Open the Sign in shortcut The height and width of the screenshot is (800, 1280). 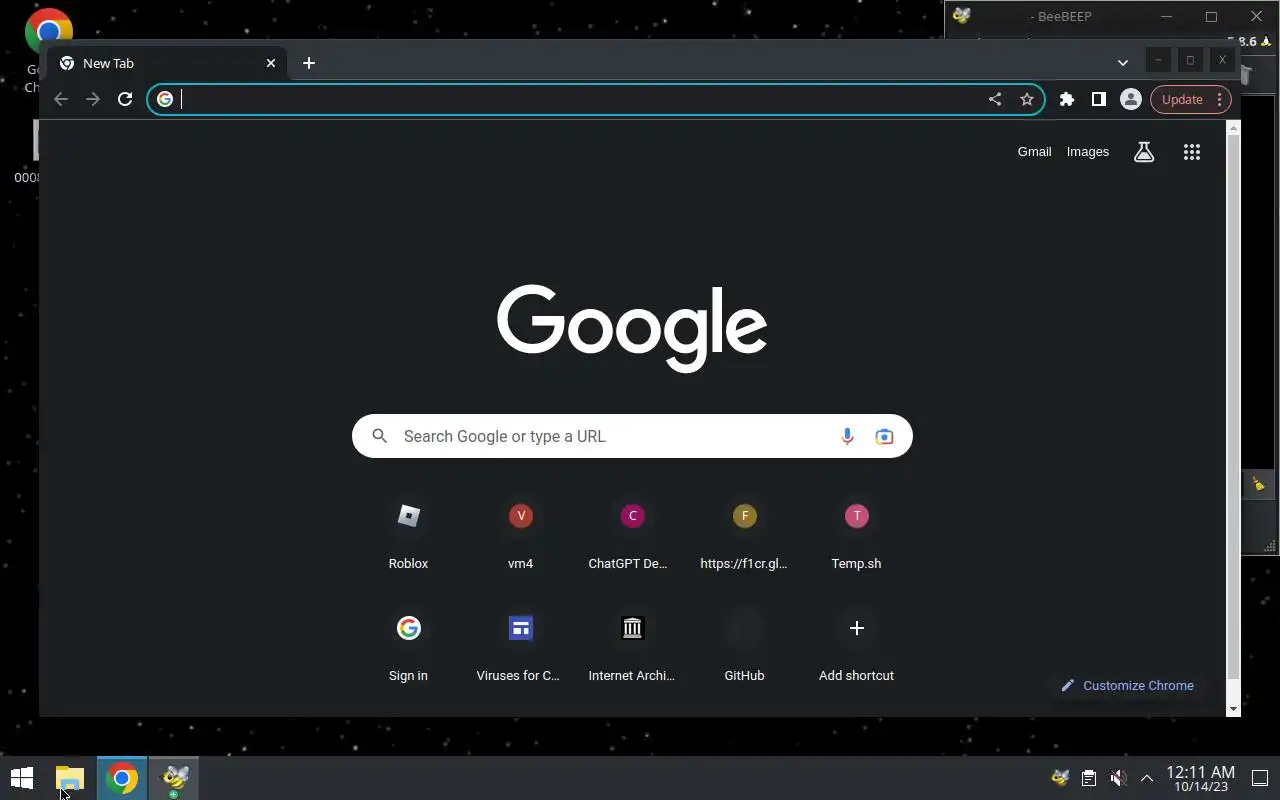(408, 648)
